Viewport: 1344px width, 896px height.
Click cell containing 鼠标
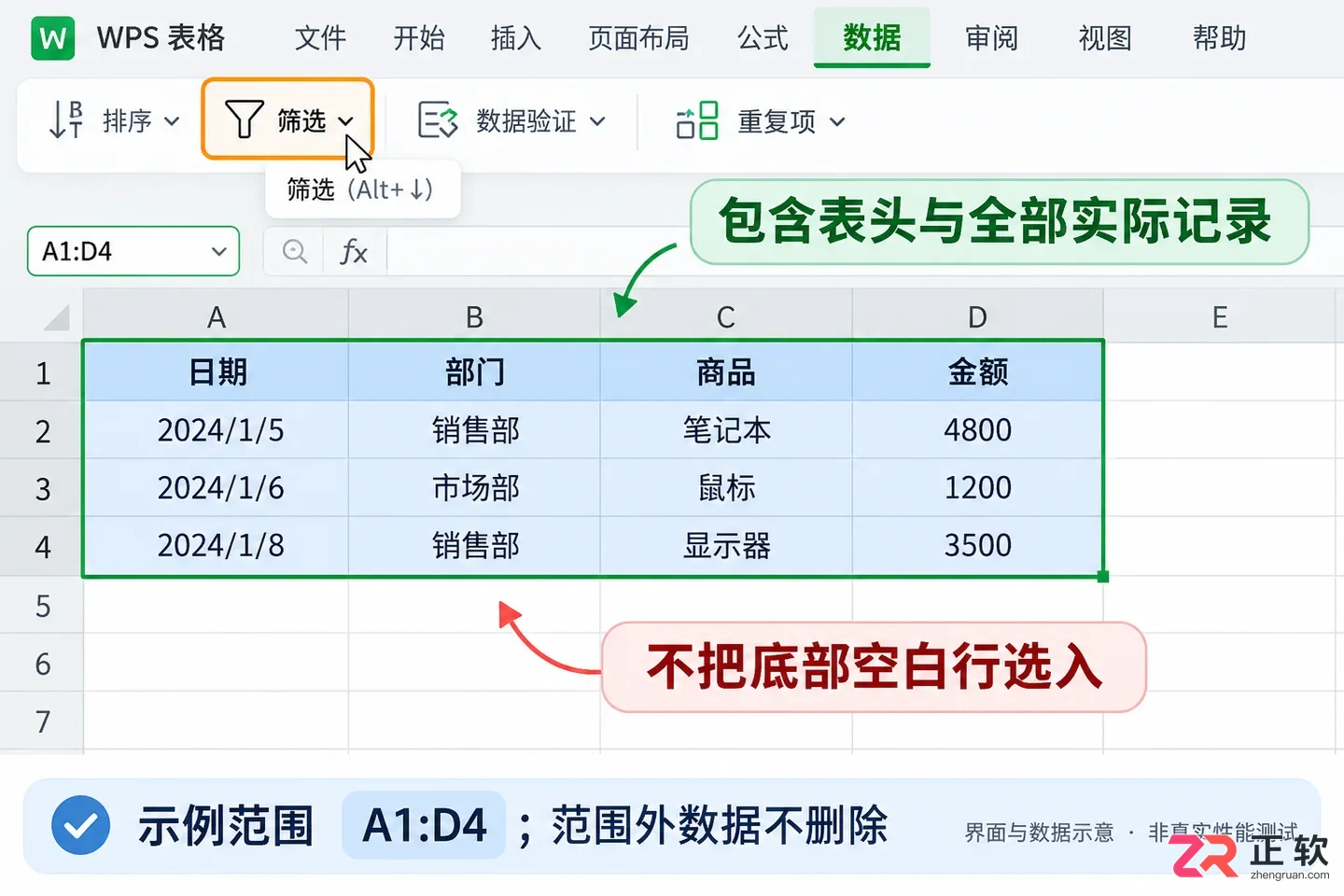click(x=726, y=488)
